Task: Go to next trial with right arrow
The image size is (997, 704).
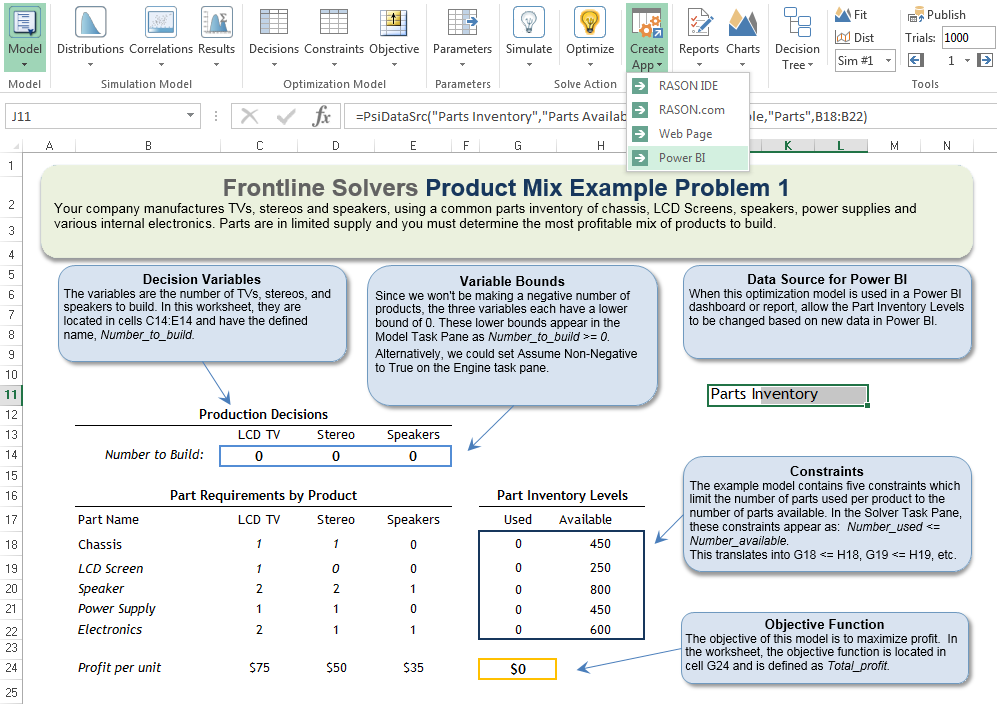Action: point(985,60)
